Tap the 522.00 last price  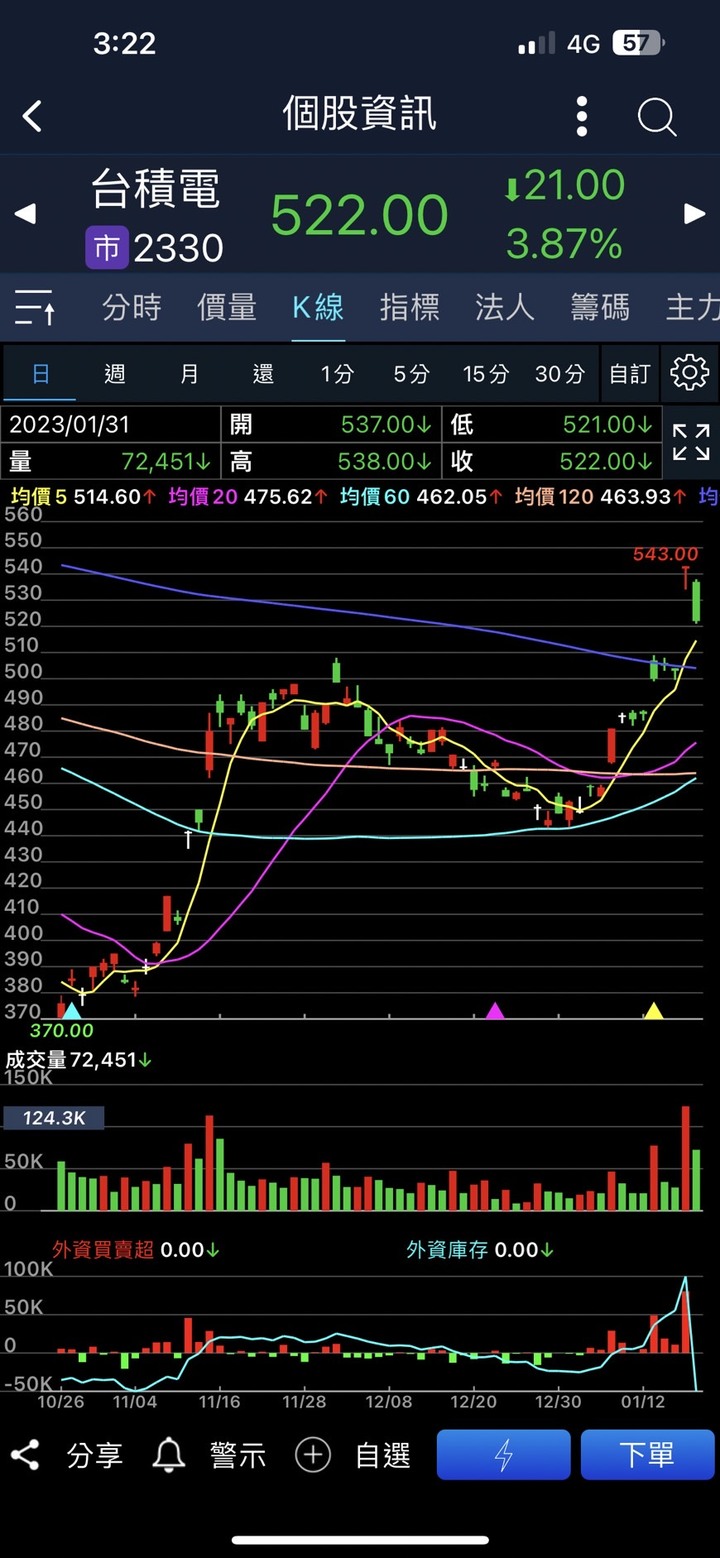pyautogui.click(x=360, y=215)
